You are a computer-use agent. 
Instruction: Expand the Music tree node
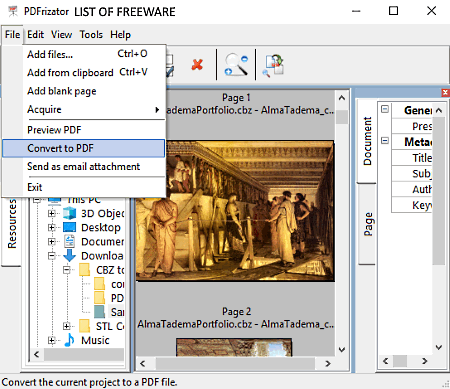click(x=52, y=340)
